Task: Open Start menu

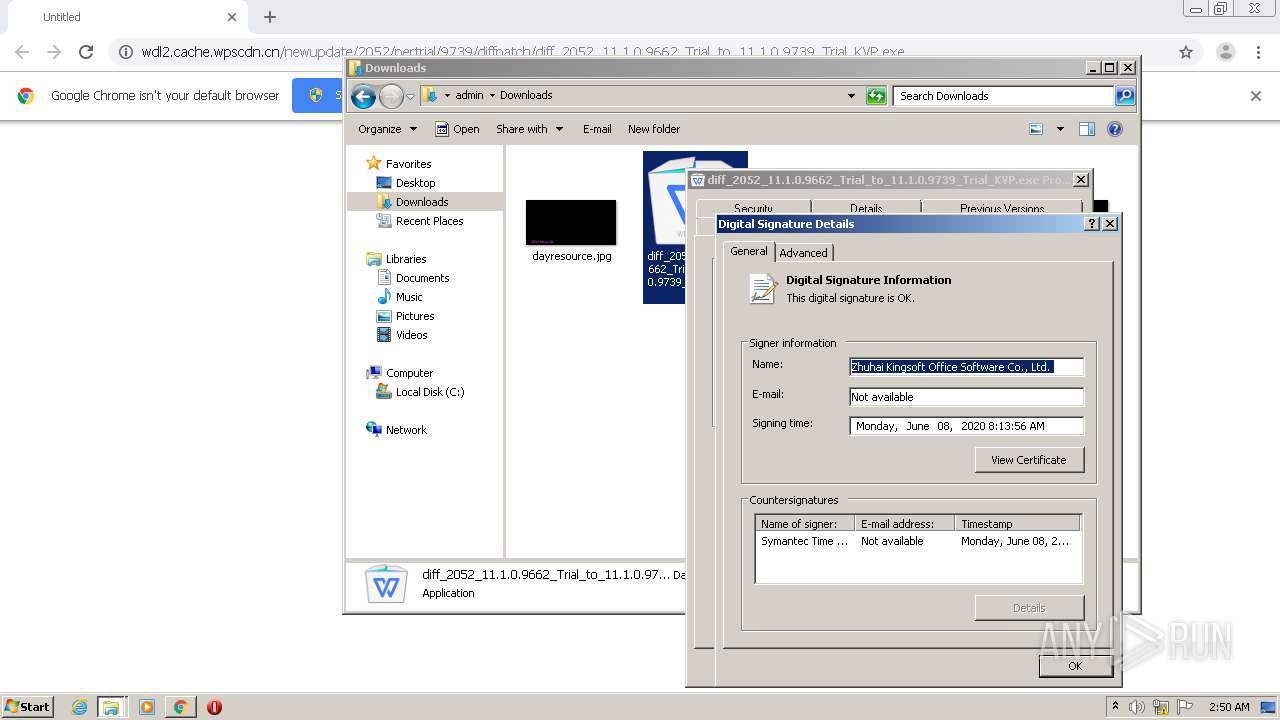Action: [27, 707]
